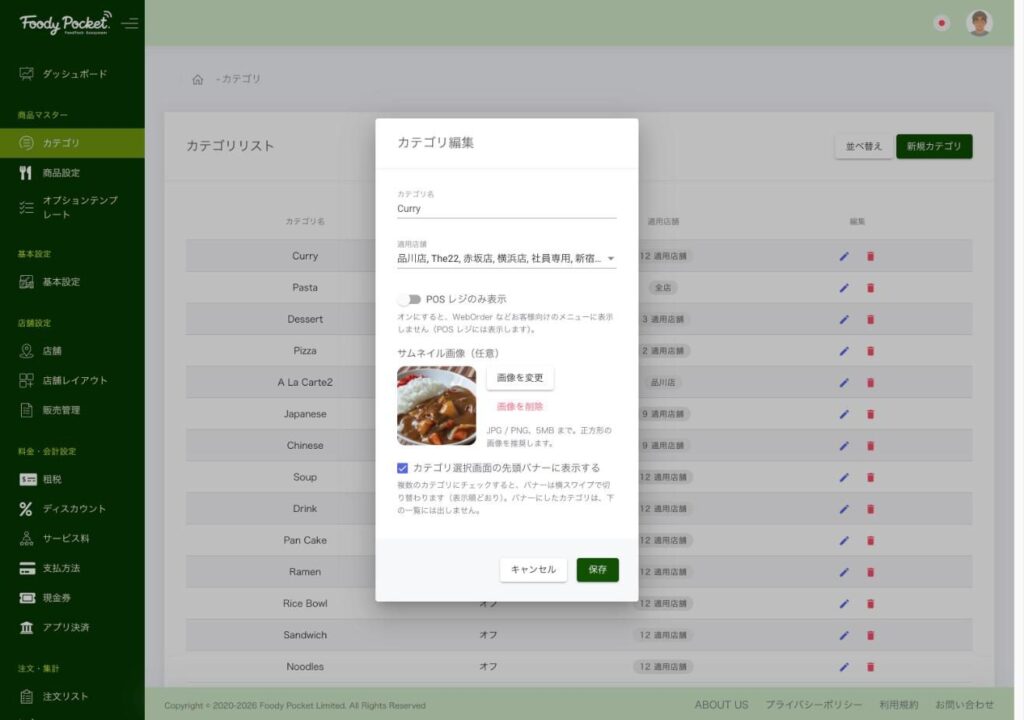
Task: Select カテゴリ in the sidebar
Action: tap(72, 142)
